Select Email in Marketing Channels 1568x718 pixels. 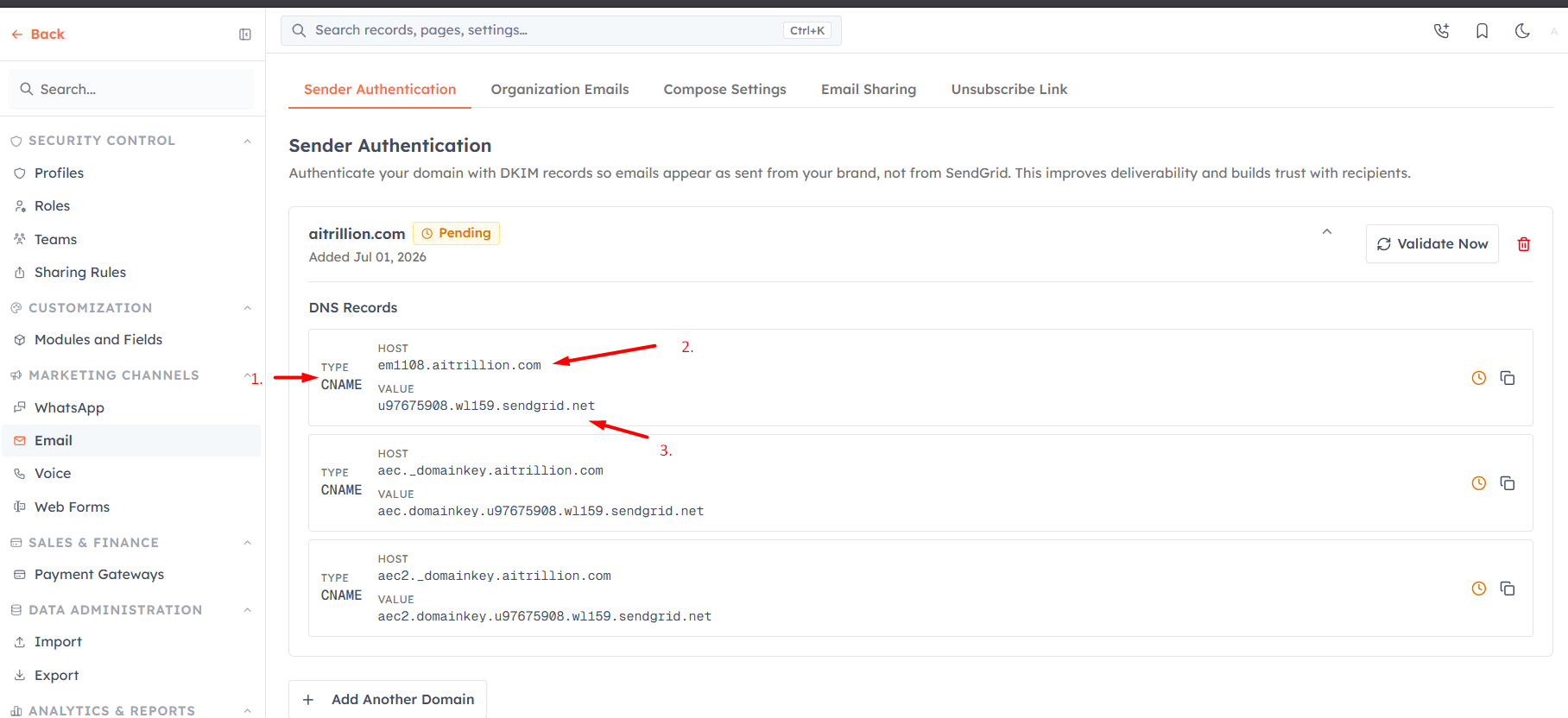tap(131, 440)
